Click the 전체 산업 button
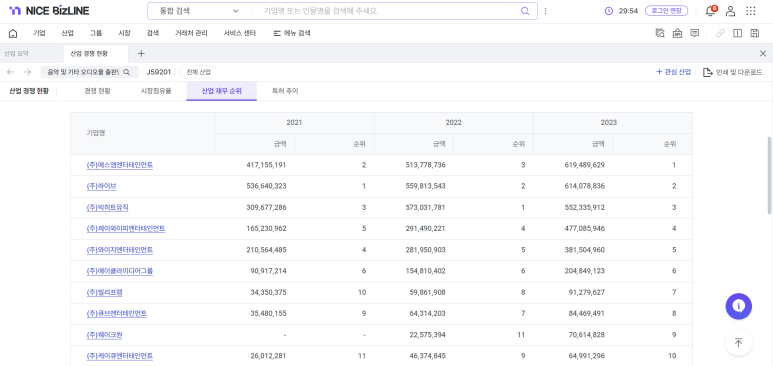Viewport: 773px width, 366px height. (x=198, y=72)
